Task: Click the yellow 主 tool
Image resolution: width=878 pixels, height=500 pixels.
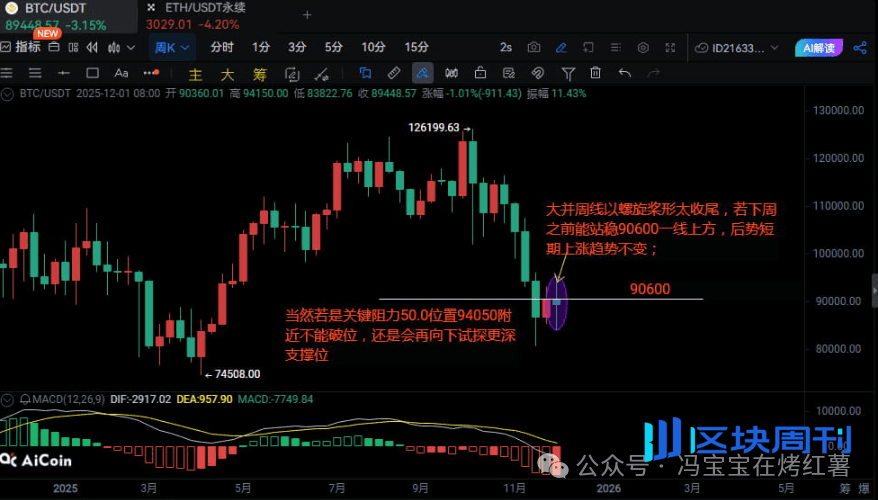Action: click(195, 74)
